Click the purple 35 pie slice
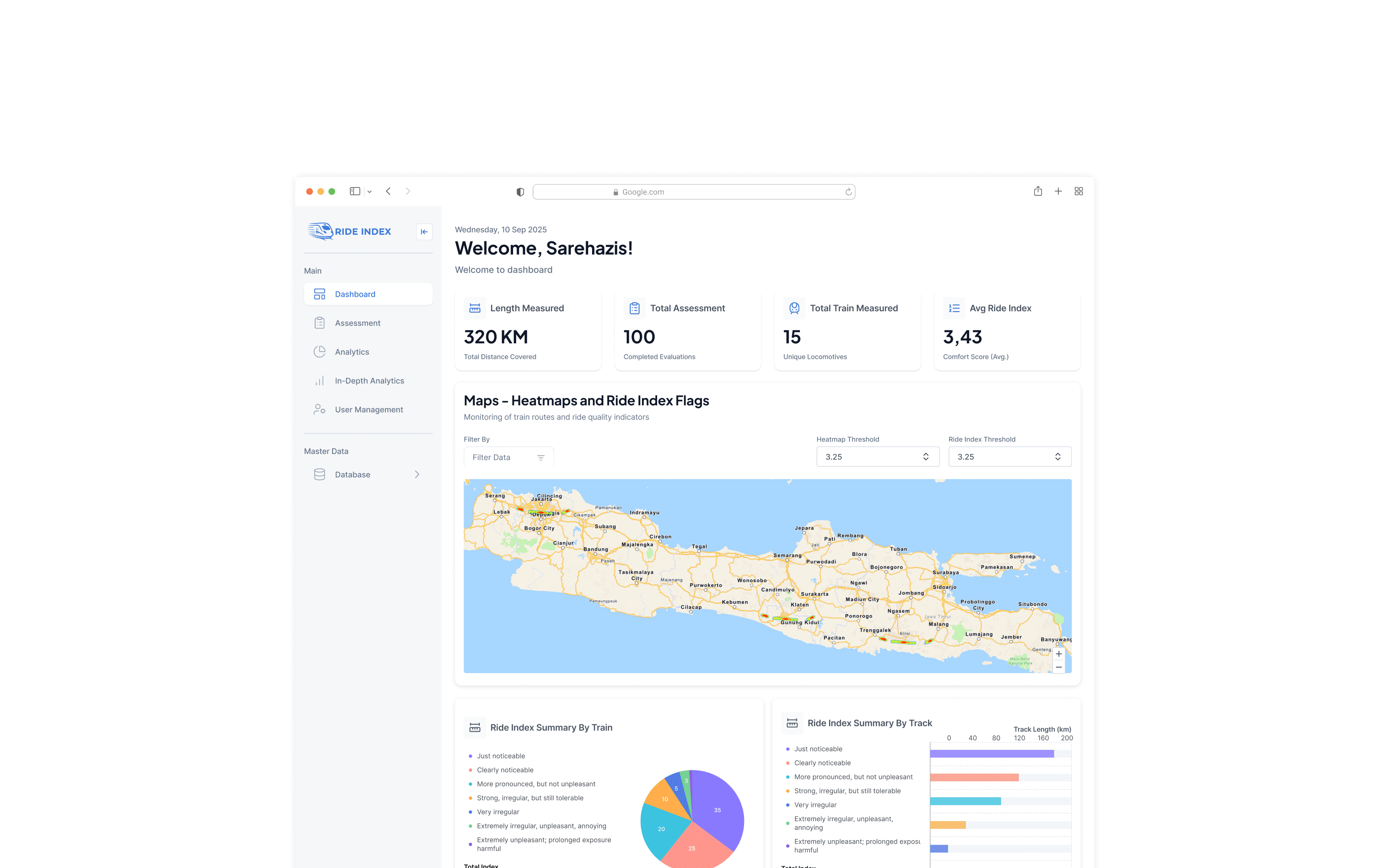The height and width of the screenshot is (868, 1389). (718, 809)
